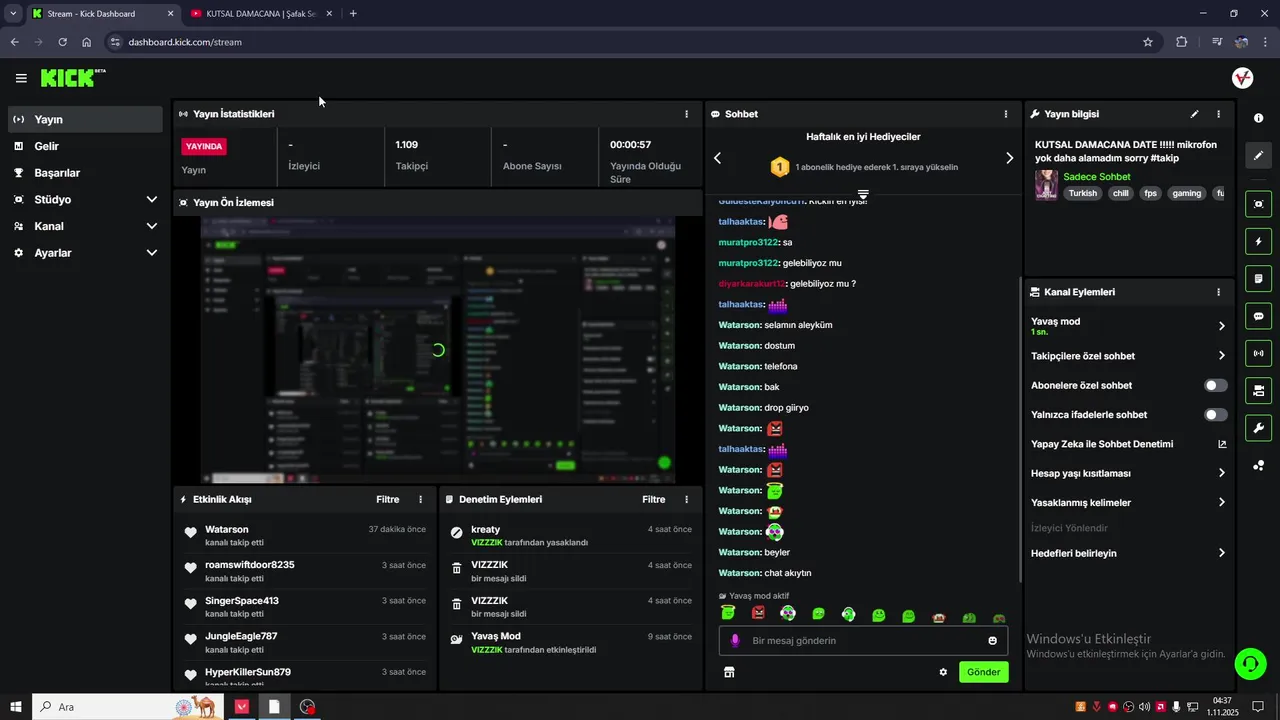Screen dimensions: 1280x720
Task: Open Hesap yaşı kısıtlaması chevron
Action: click(1221, 473)
